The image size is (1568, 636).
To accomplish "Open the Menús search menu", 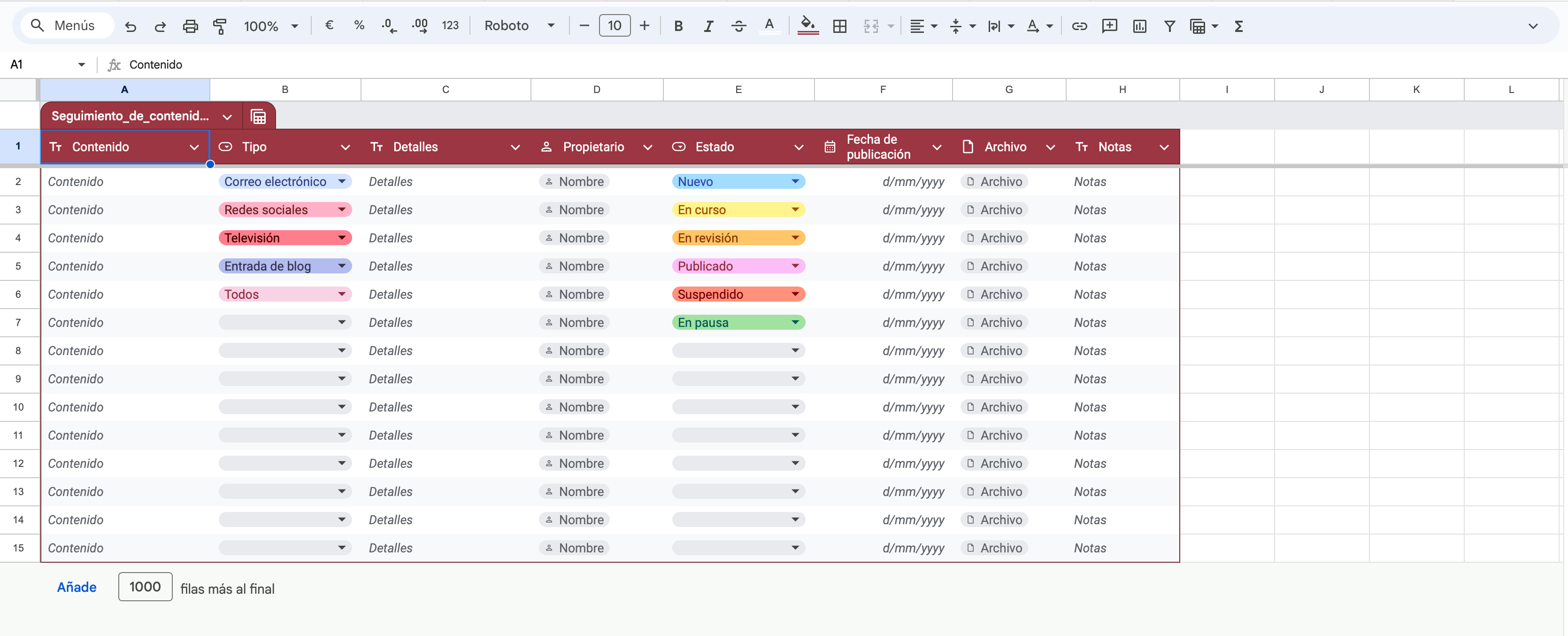I will (65, 25).
